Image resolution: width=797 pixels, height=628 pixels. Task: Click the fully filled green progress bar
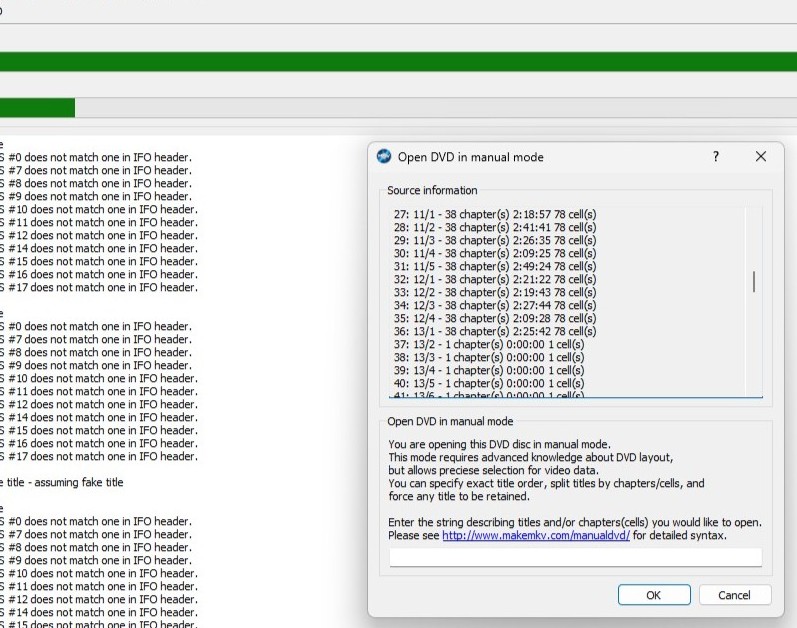(400, 62)
